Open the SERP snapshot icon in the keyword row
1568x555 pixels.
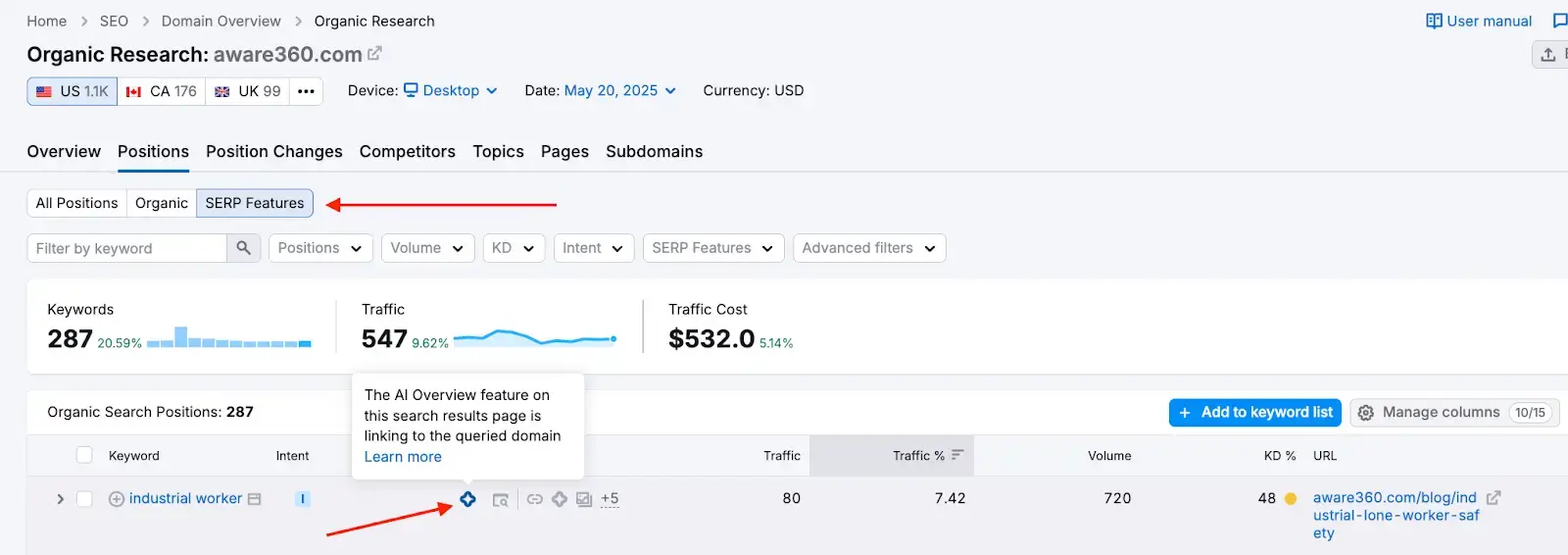pos(500,500)
